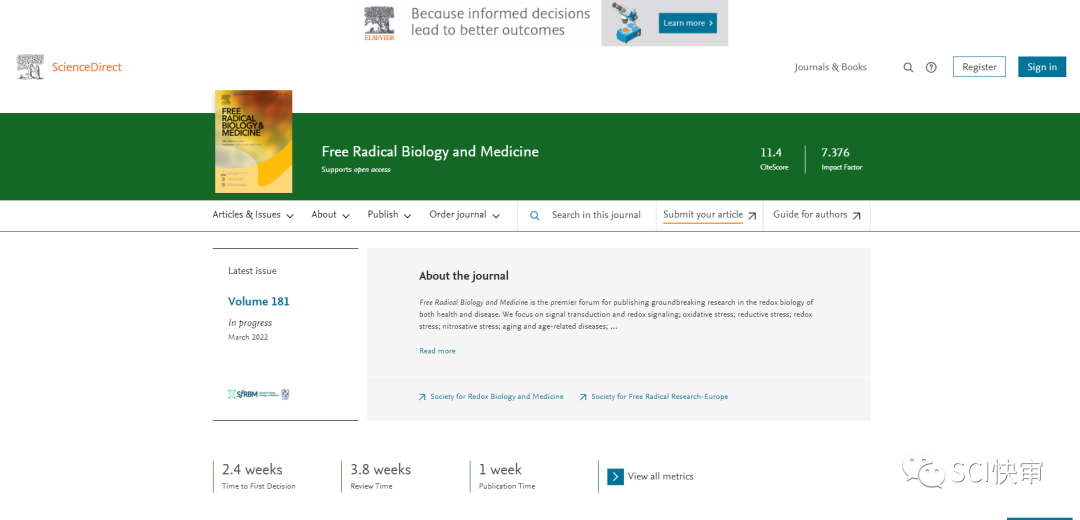The image size is (1080, 520).
Task: Expand the Articles & Issues dropdown
Action: click(x=253, y=215)
